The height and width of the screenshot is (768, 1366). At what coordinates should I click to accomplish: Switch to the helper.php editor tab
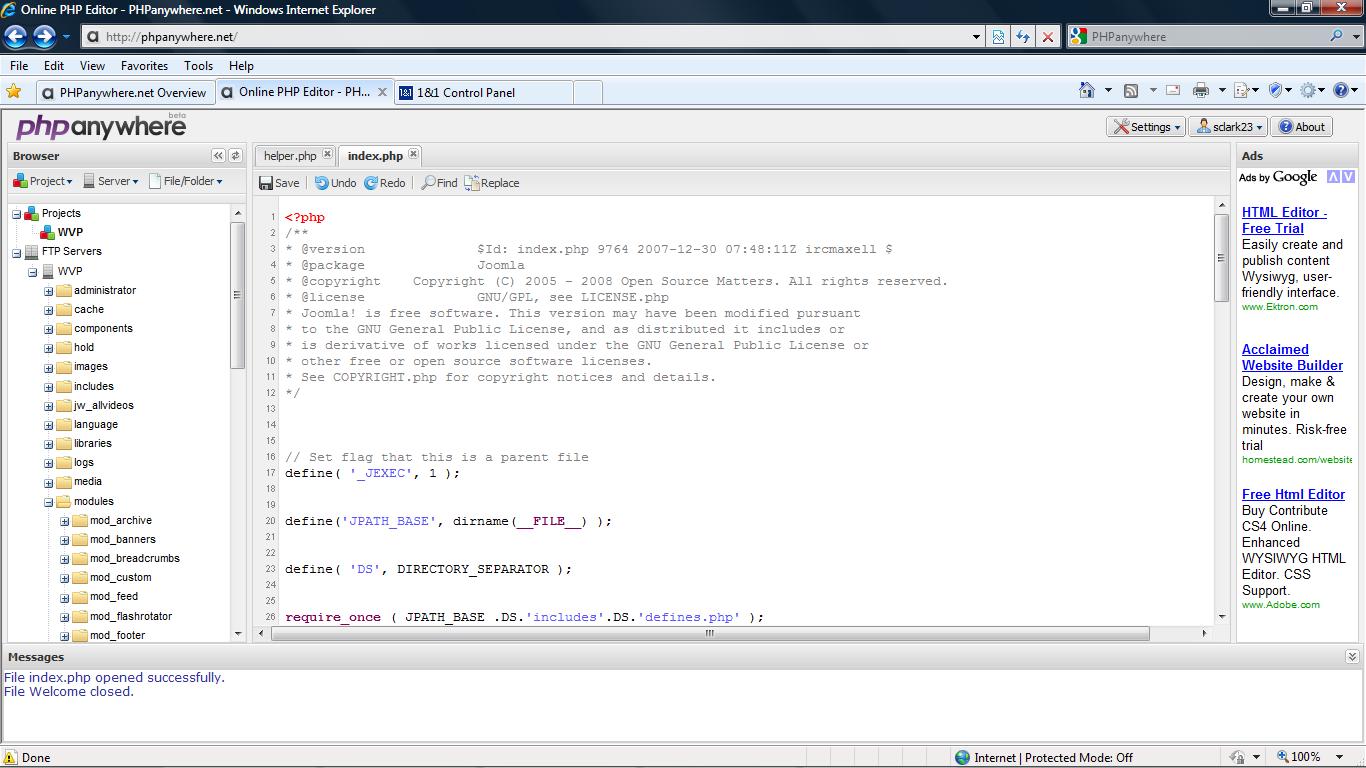coord(290,155)
